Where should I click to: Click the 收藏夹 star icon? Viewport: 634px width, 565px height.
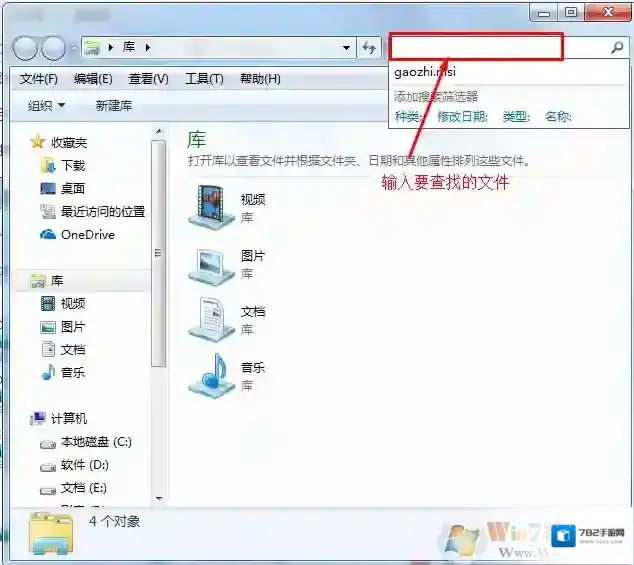coord(38,142)
